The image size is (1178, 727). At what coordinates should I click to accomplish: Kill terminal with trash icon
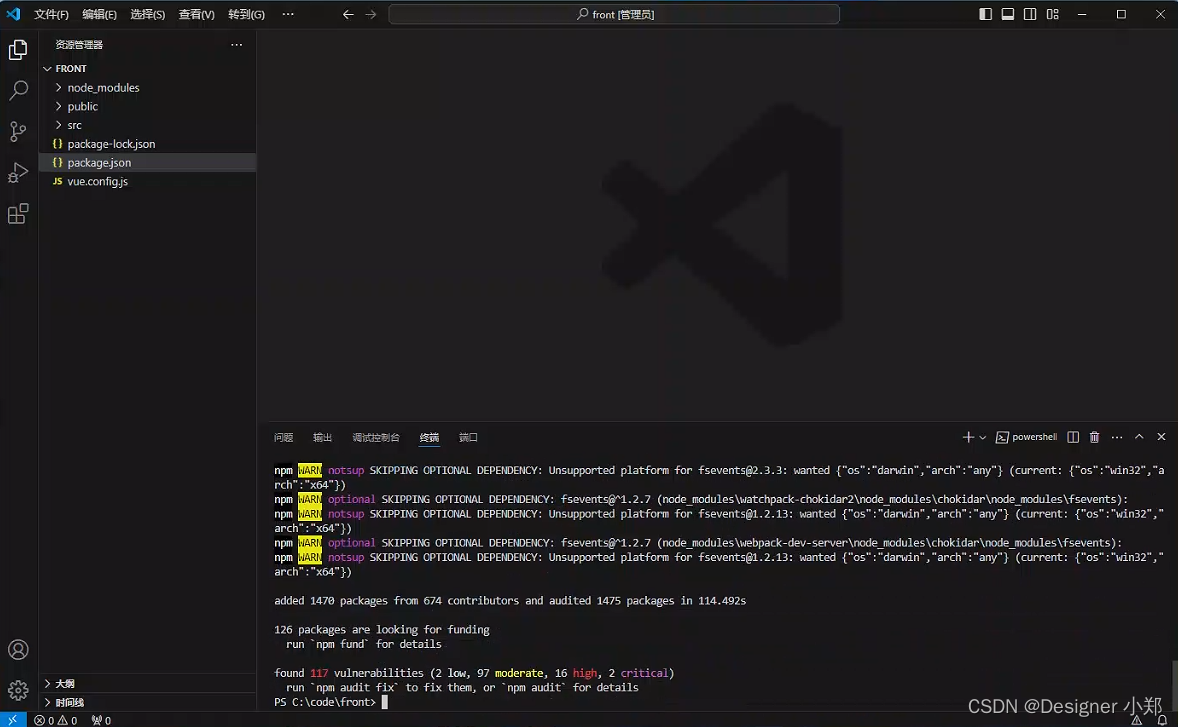click(1095, 437)
